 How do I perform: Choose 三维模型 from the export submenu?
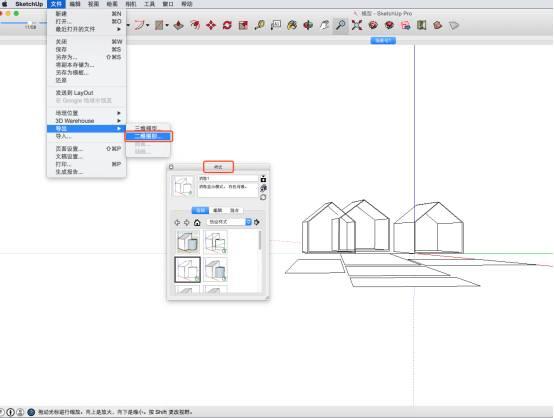coord(148,128)
